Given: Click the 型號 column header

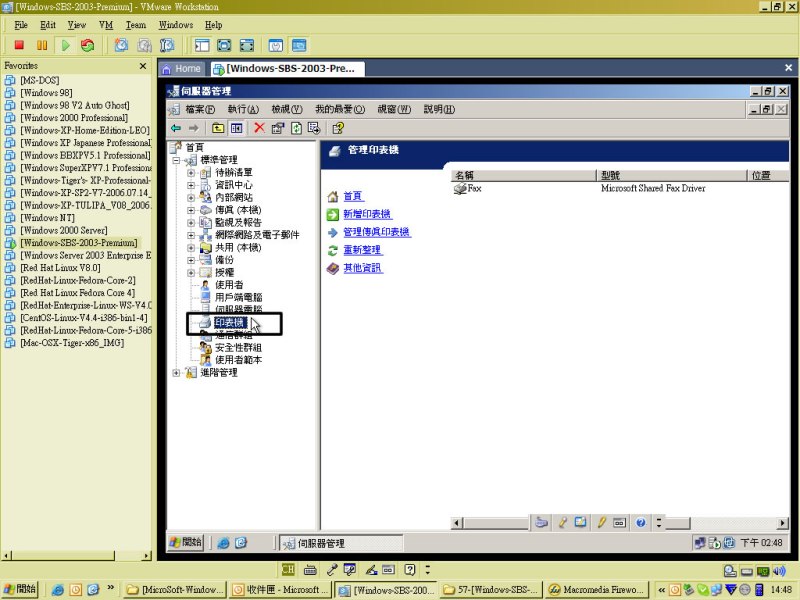Looking at the screenshot, I should [671, 176].
